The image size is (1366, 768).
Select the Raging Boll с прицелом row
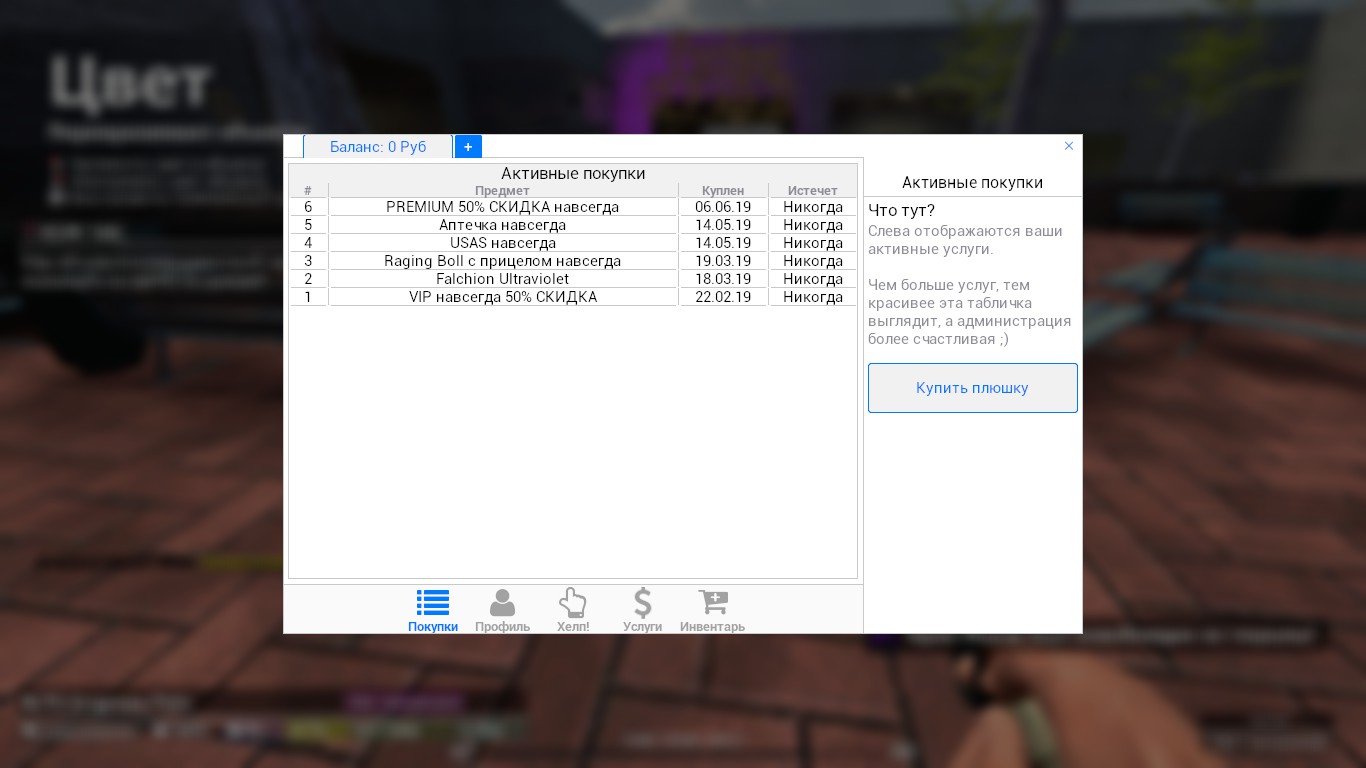coord(502,261)
